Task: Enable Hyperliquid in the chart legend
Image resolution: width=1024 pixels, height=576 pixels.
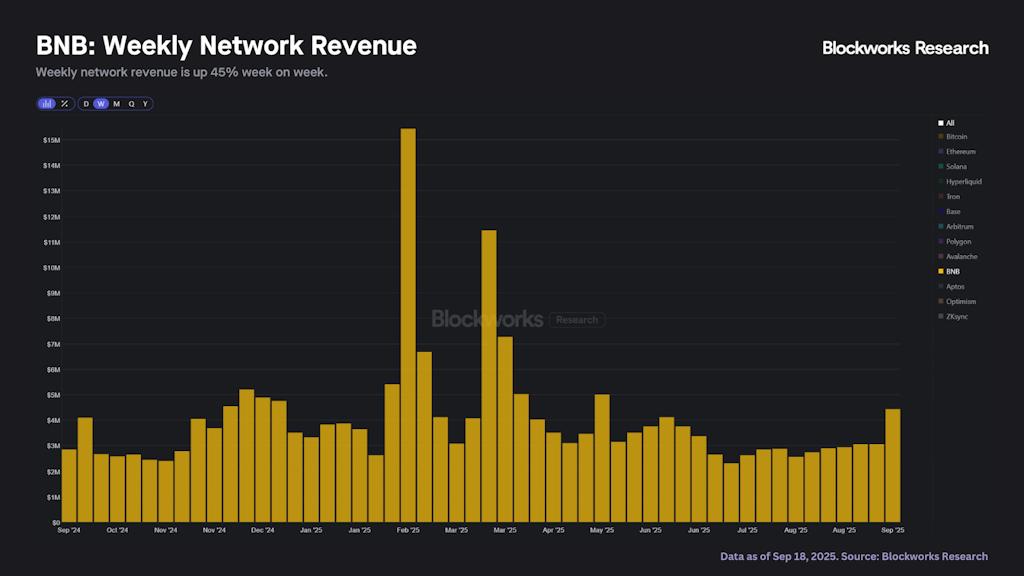Action: 963,182
